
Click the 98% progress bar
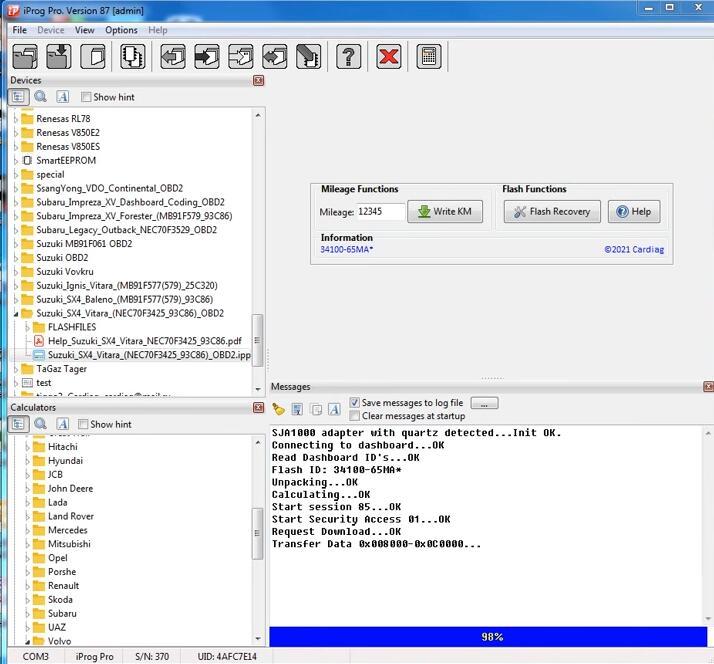pos(488,637)
